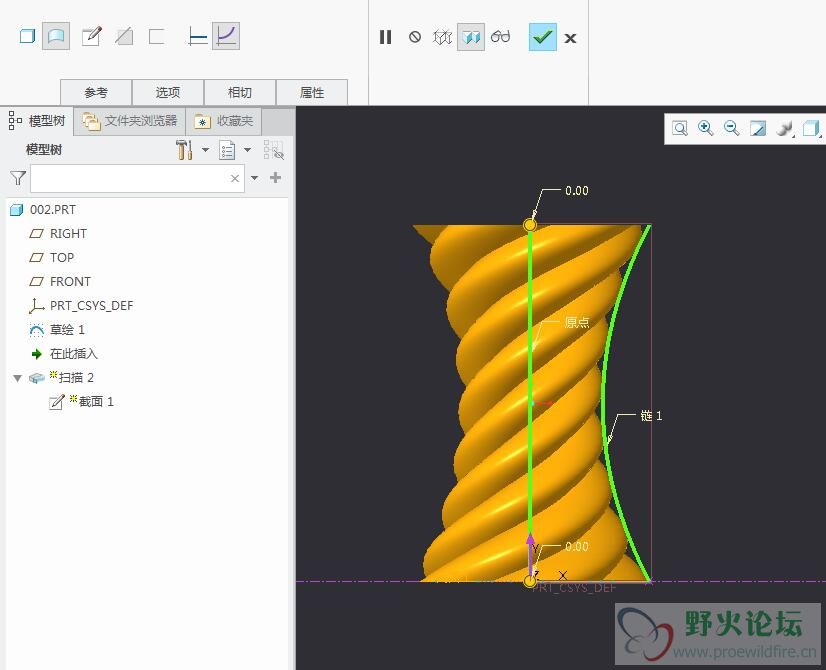The height and width of the screenshot is (670, 826).
Task: Select the no preview mode
Action: tap(415, 37)
